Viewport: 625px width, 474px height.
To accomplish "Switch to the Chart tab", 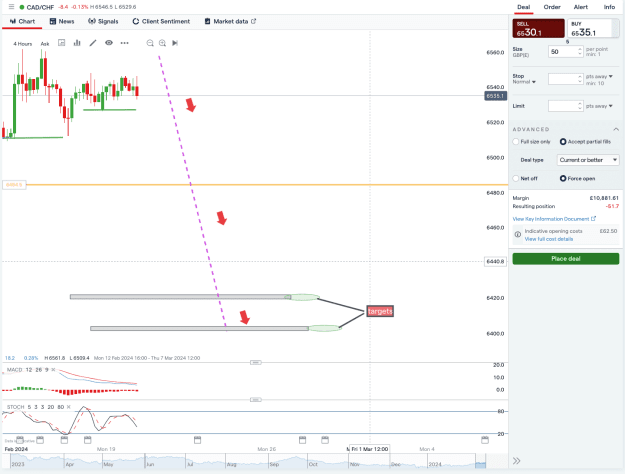I will point(22,21).
